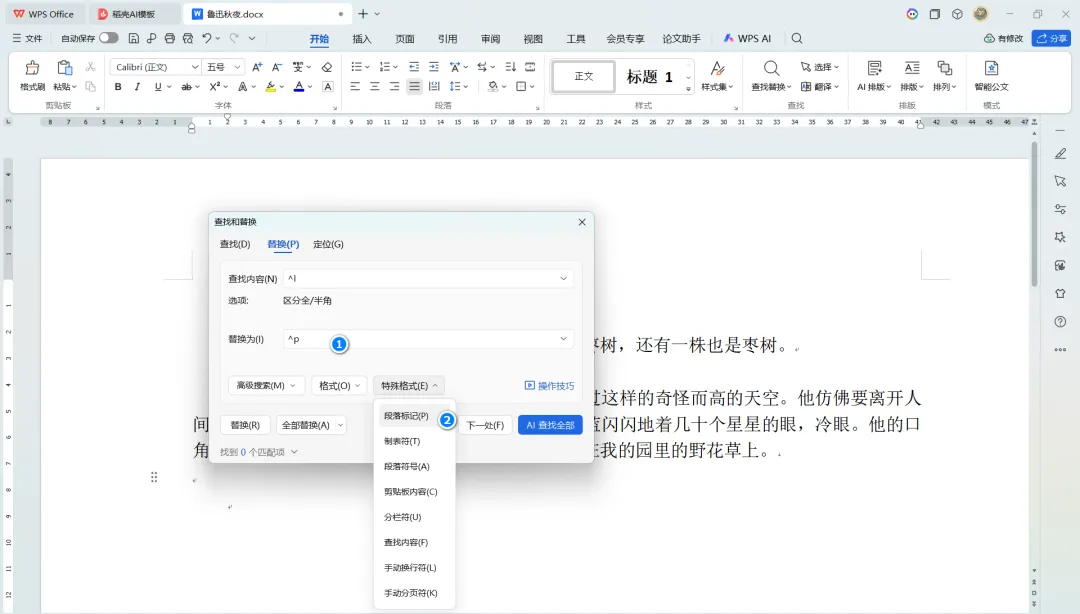Open the AI layout tool

click(874, 75)
